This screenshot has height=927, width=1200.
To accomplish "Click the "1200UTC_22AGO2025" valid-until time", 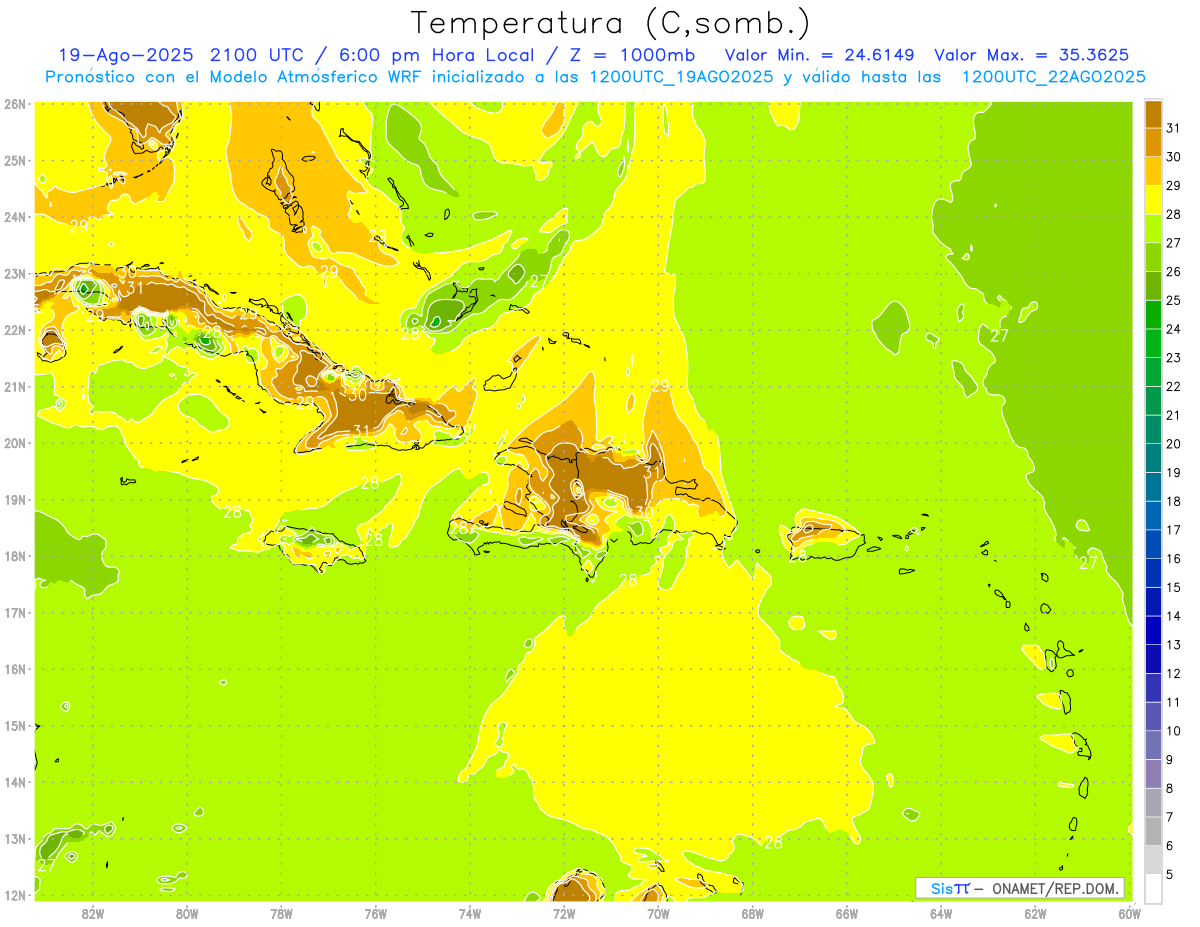I will (x=1054, y=77).
